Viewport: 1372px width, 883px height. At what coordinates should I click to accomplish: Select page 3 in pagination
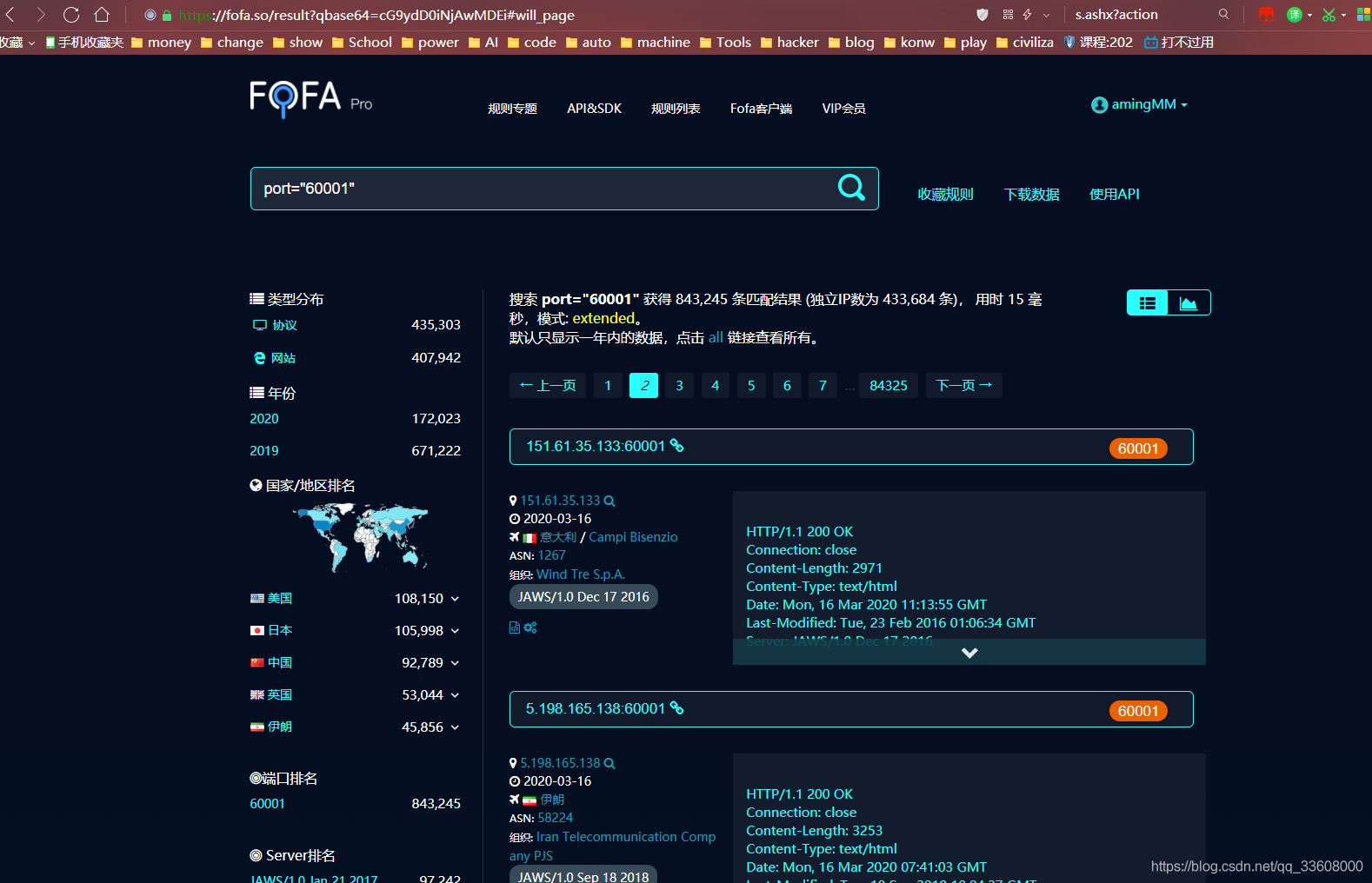tap(679, 386)
